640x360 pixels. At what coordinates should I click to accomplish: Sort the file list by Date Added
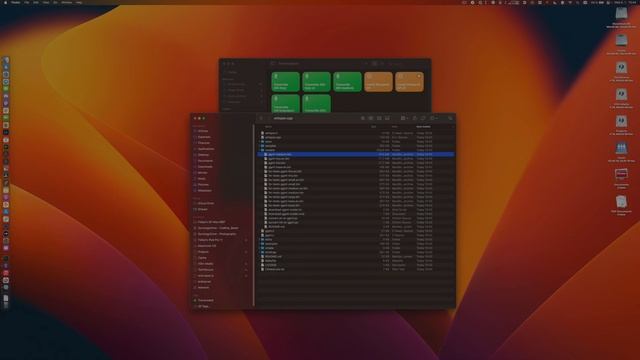(x=423, y=127)
